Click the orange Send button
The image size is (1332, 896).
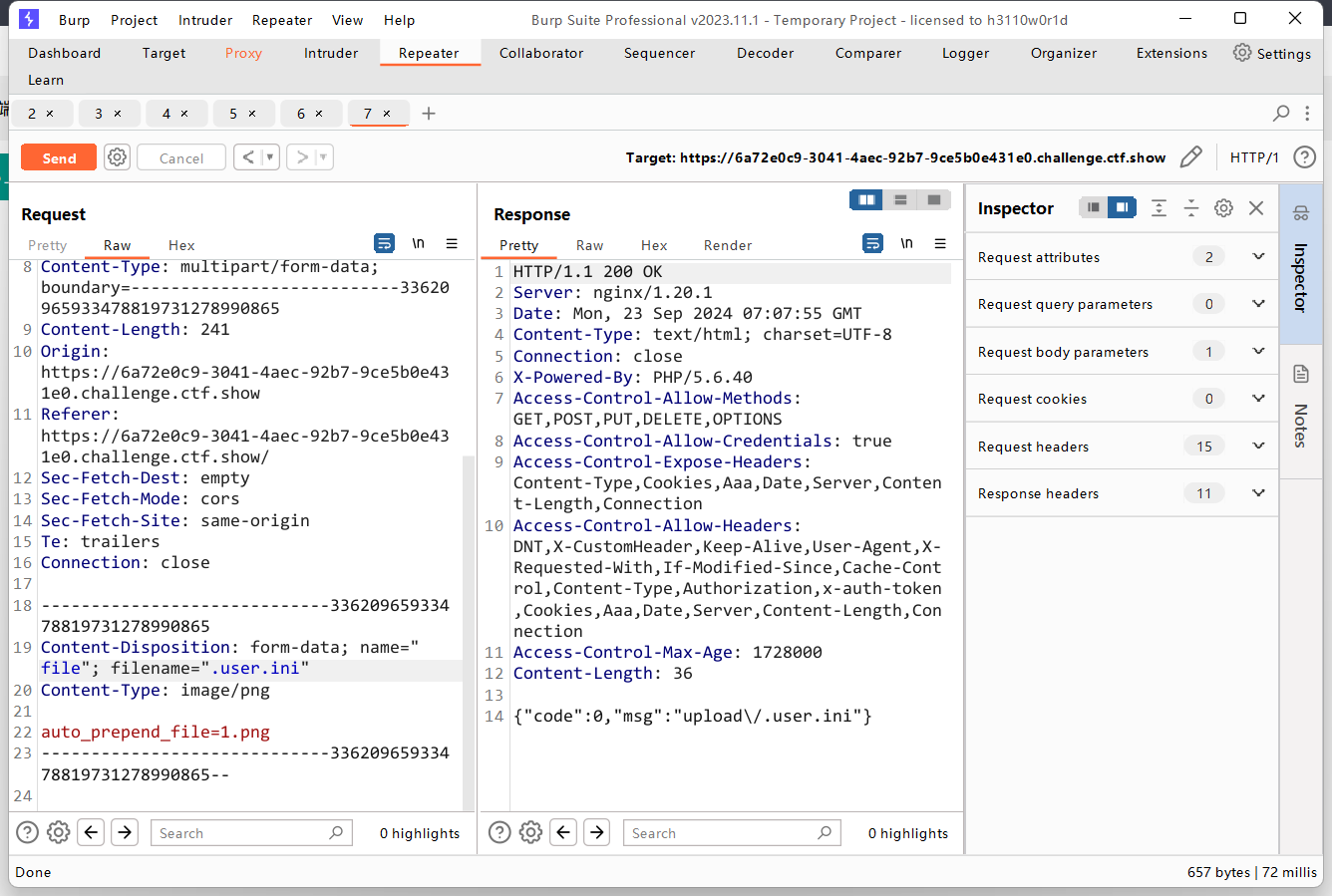pyautogui.click(x=59, y=157)
